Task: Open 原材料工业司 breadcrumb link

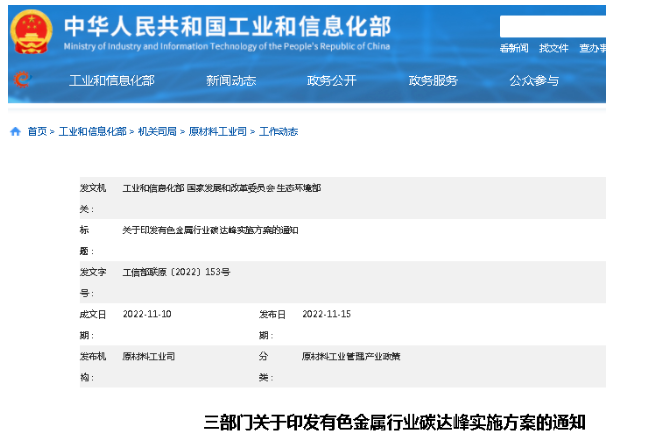Action: [218, 132]
